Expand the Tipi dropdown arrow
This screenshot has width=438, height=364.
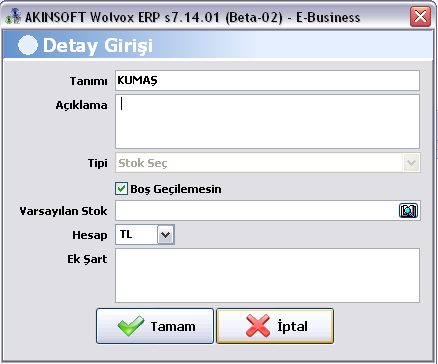pos(412,163)
